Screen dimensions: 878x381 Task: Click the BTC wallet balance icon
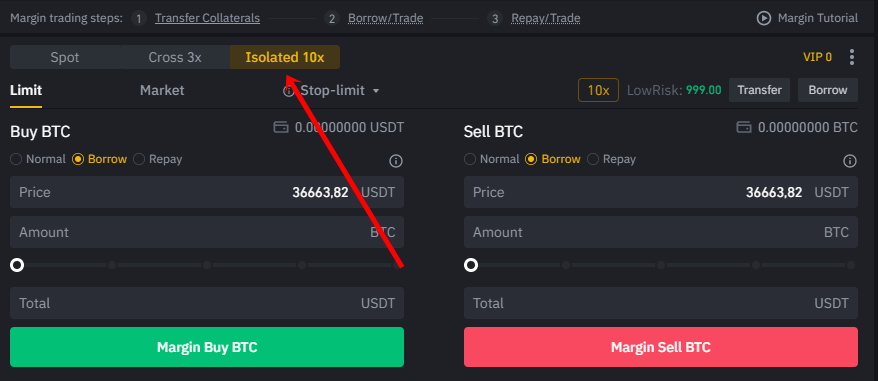[x=744, y=127]
